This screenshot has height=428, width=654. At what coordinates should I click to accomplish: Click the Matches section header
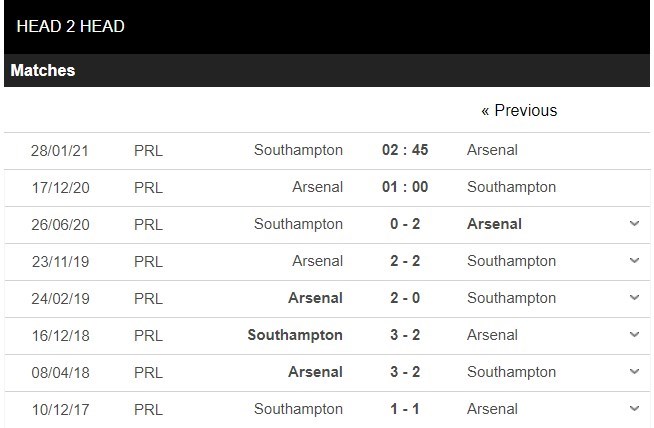click(x=43, y=71)
